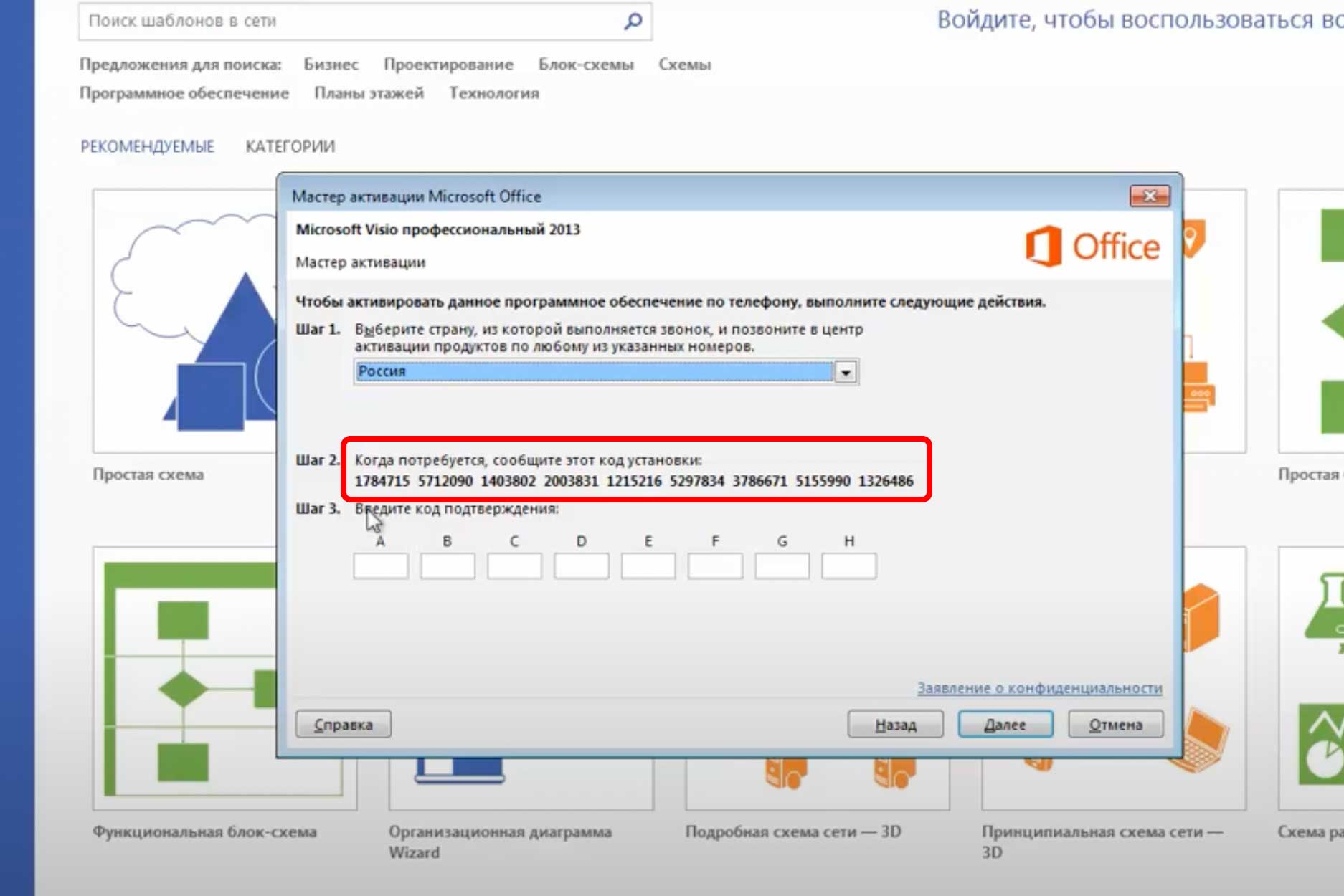
Task: Select the Программное обеспечение search suggestion
Action: 184,93
